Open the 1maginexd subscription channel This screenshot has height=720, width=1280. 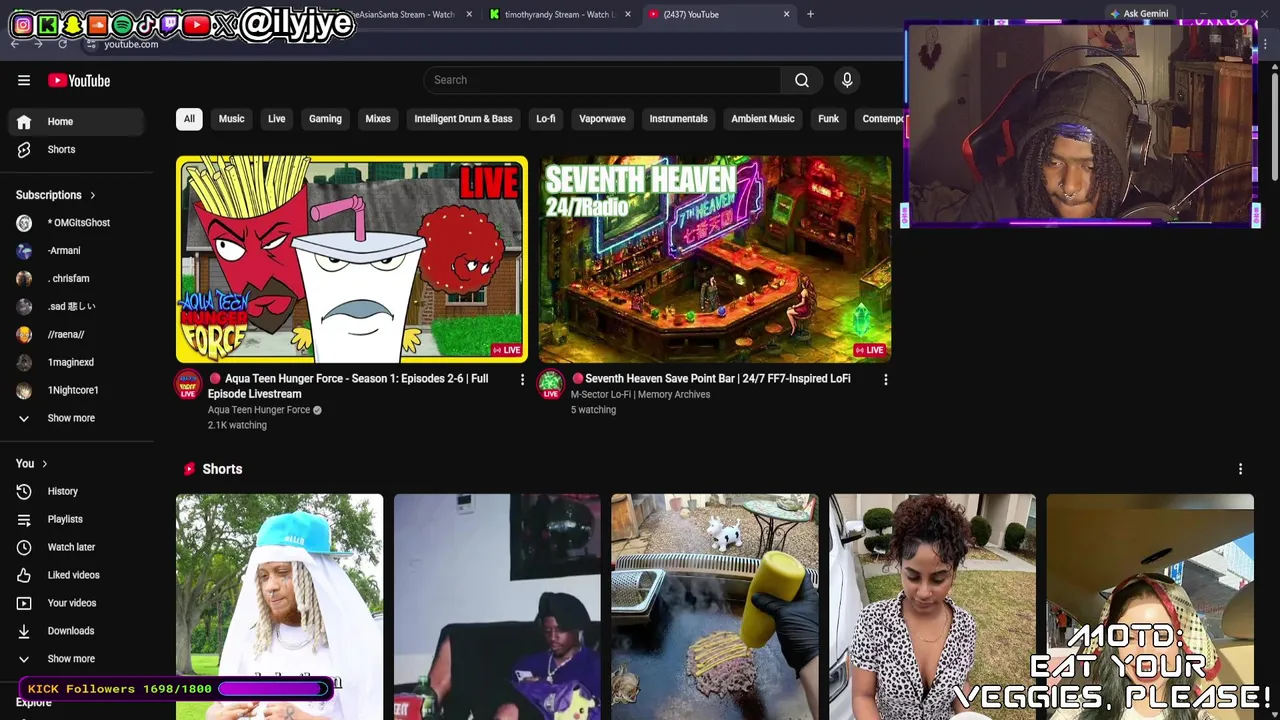(77, 363)
